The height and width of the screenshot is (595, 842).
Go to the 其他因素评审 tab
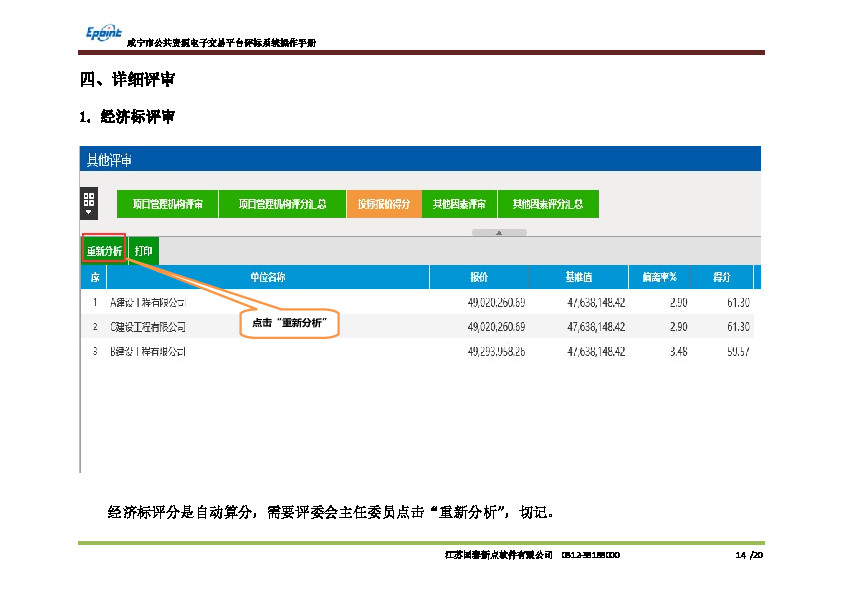459,204
